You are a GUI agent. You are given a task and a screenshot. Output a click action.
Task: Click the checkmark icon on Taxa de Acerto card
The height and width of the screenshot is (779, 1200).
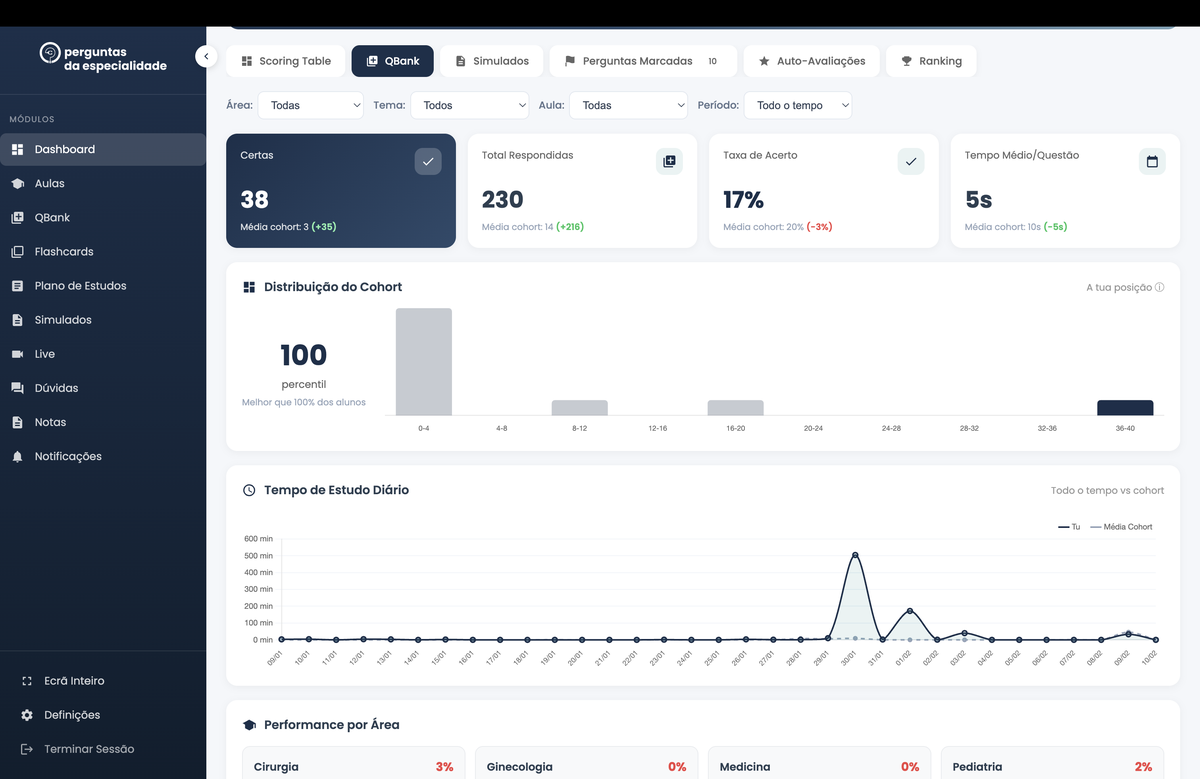click(910, 160)
